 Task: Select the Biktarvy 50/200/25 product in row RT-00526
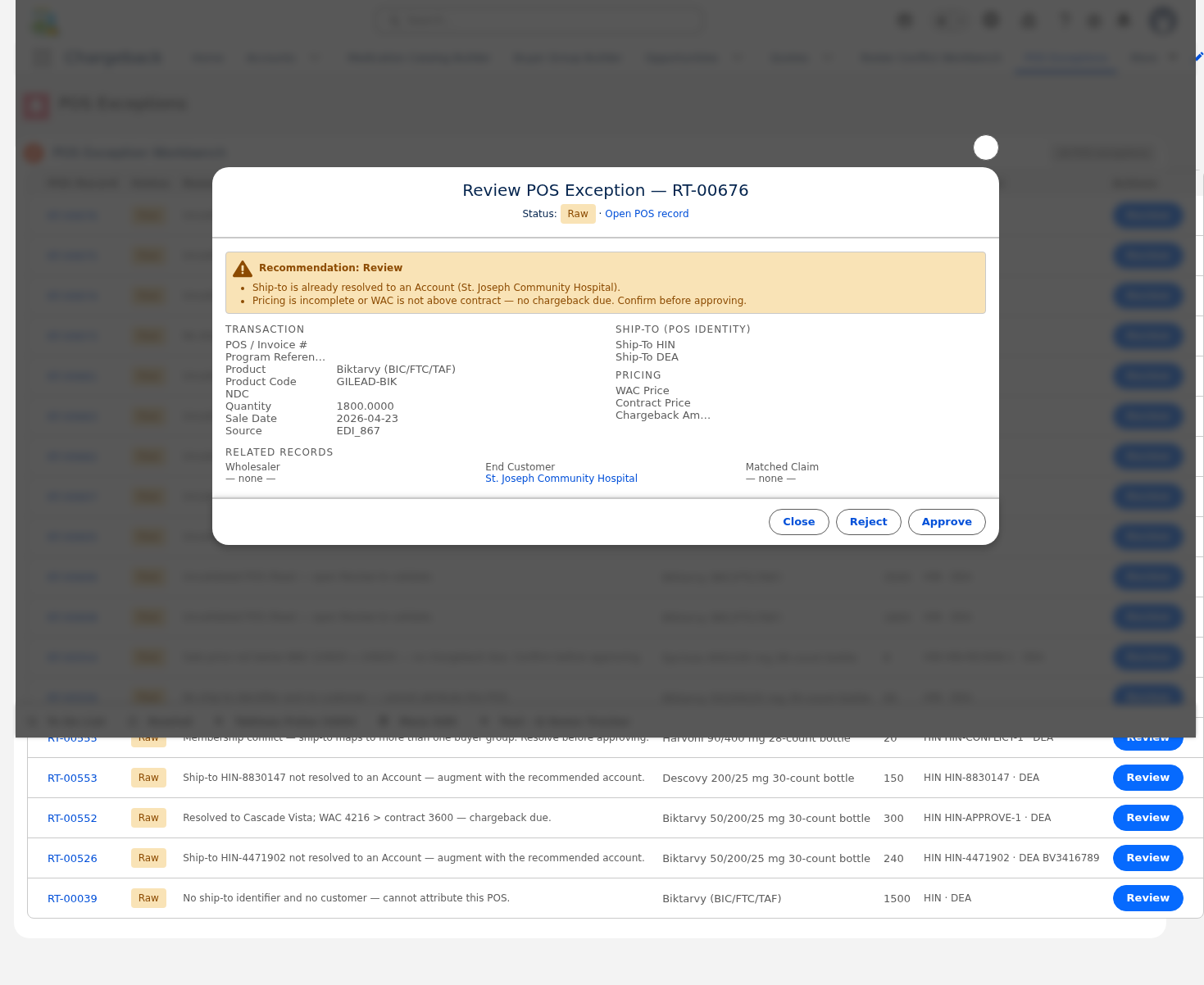click(x=766, y=858)
